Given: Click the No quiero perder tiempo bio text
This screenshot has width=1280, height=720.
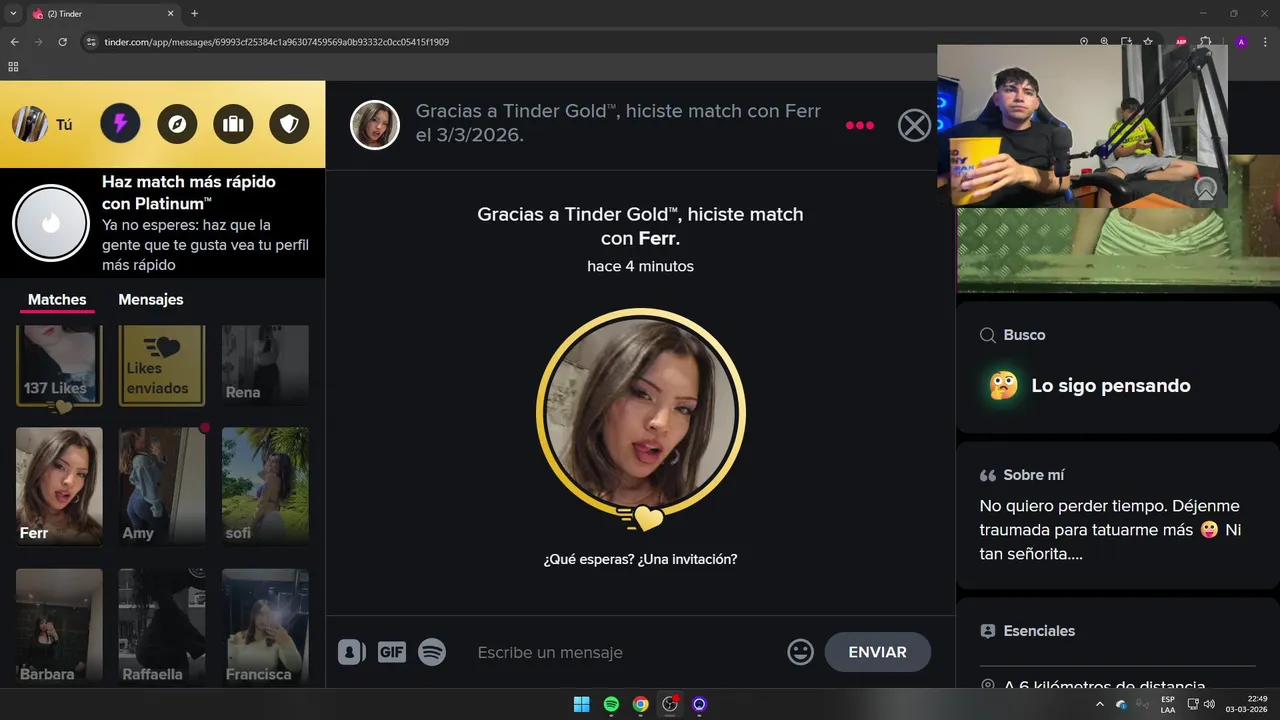Looking at the screenshot, I should [x=1111, y=530].
